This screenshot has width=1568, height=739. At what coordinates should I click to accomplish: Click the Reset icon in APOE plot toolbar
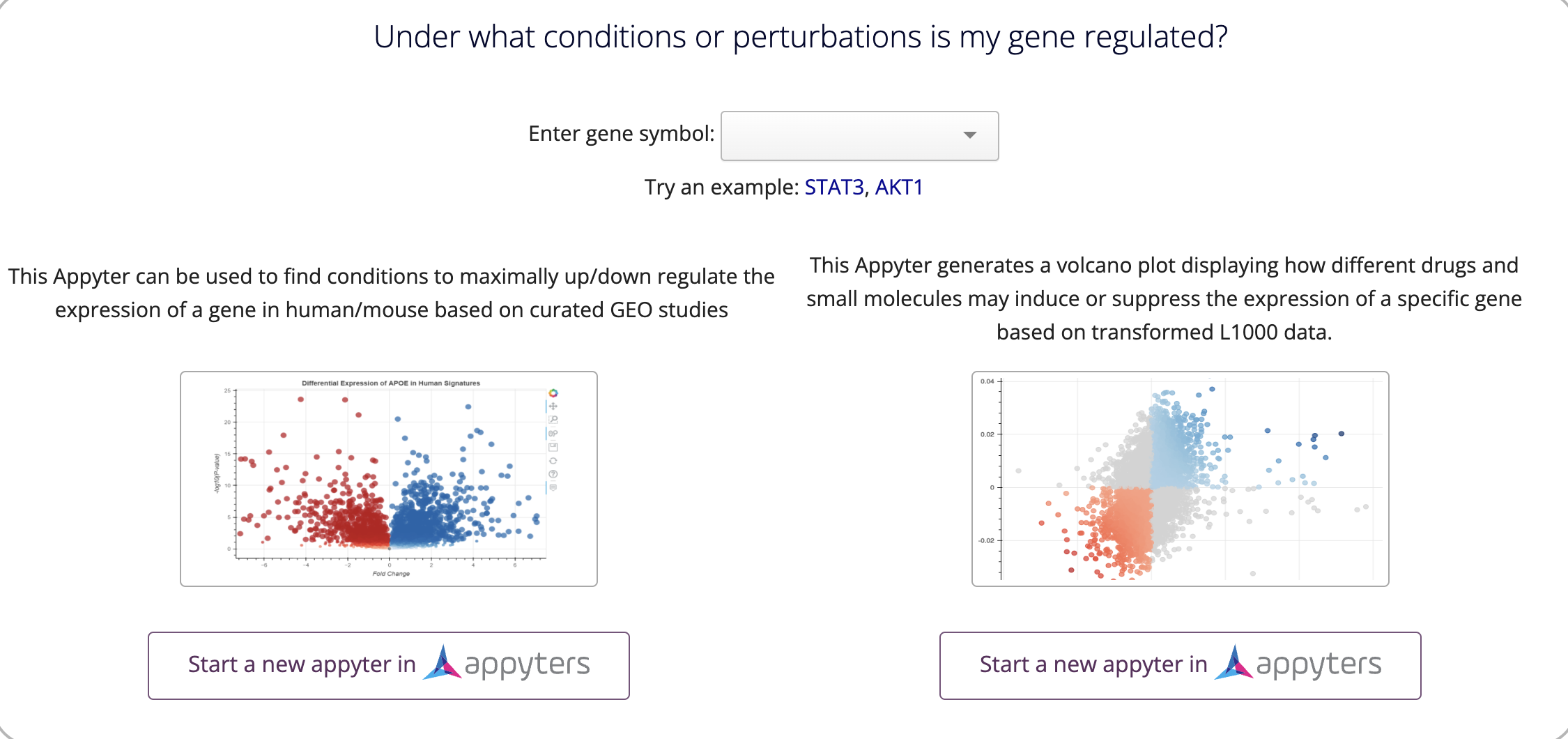pyautogui.click(x=553, y=461)
